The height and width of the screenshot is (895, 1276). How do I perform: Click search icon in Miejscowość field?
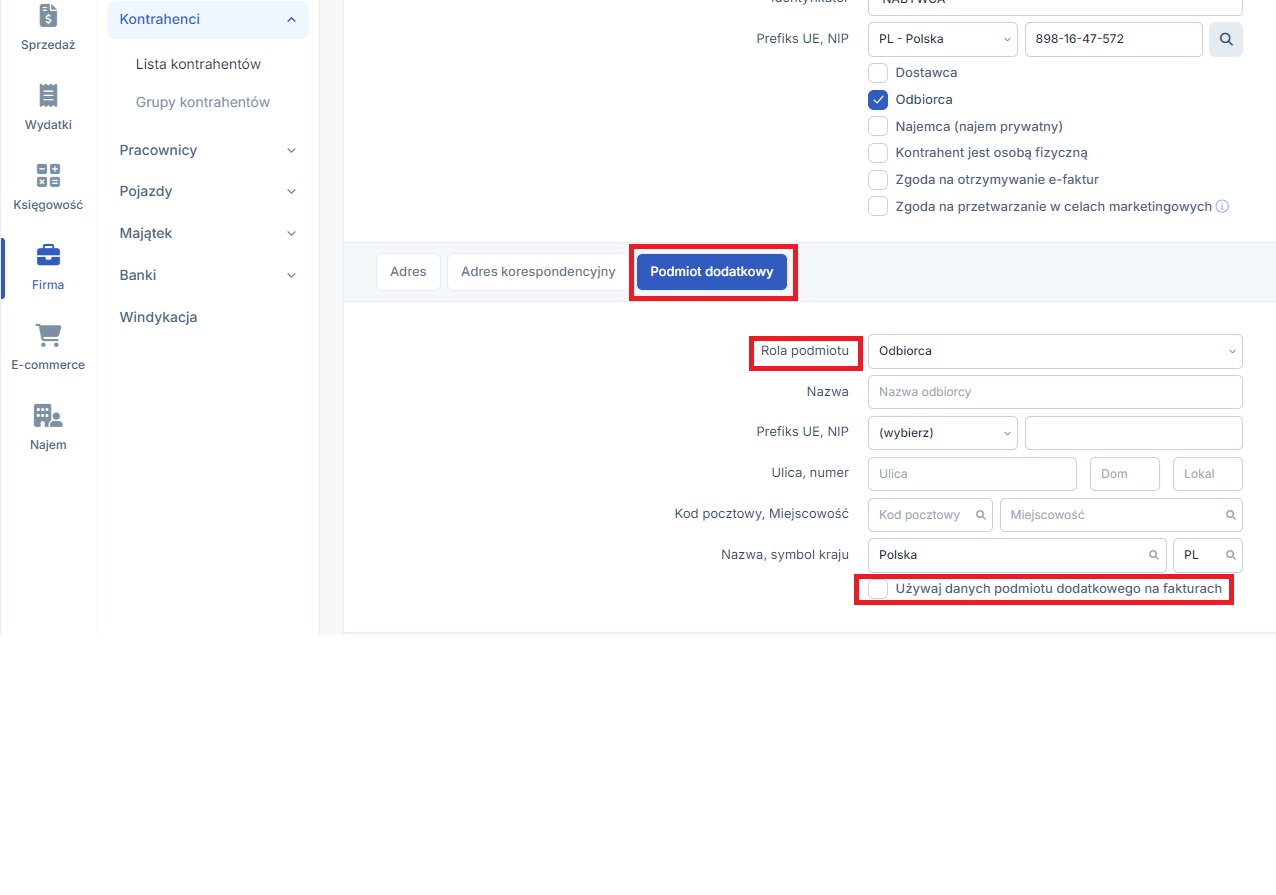(x=1231, y=515)
